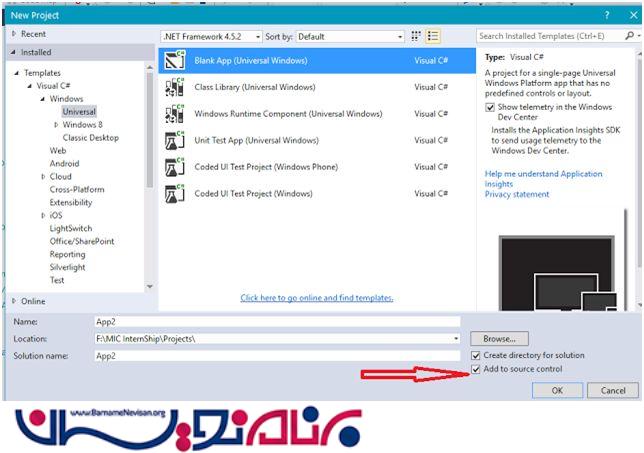This screenshot has width=644, height=453.
Task: Expand the iOS tree node
Action: pyautogui.click(x=43, y=215)
